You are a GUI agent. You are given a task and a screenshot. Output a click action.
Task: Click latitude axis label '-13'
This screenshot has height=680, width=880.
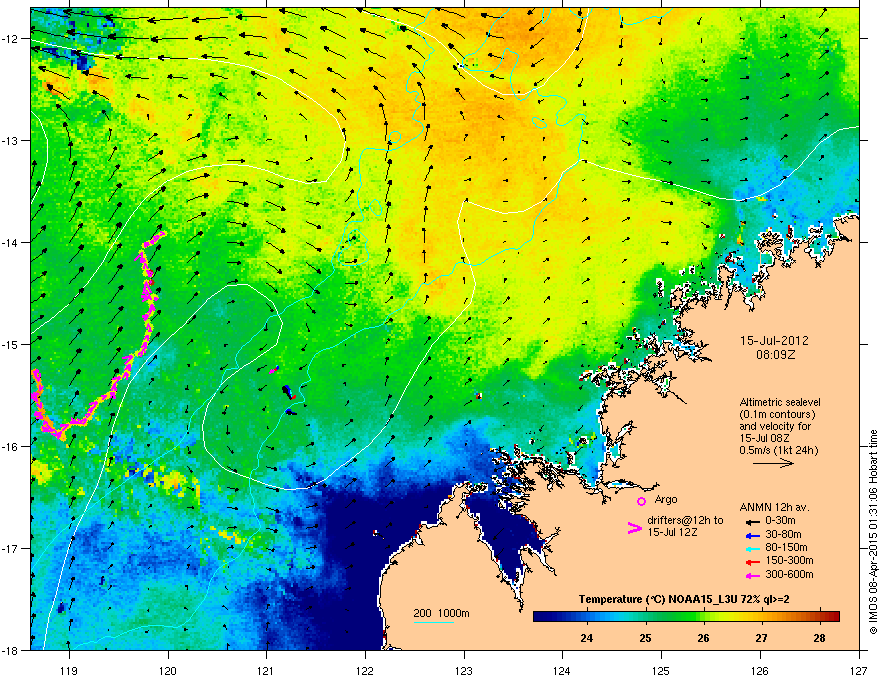click(x=11, y=140)
